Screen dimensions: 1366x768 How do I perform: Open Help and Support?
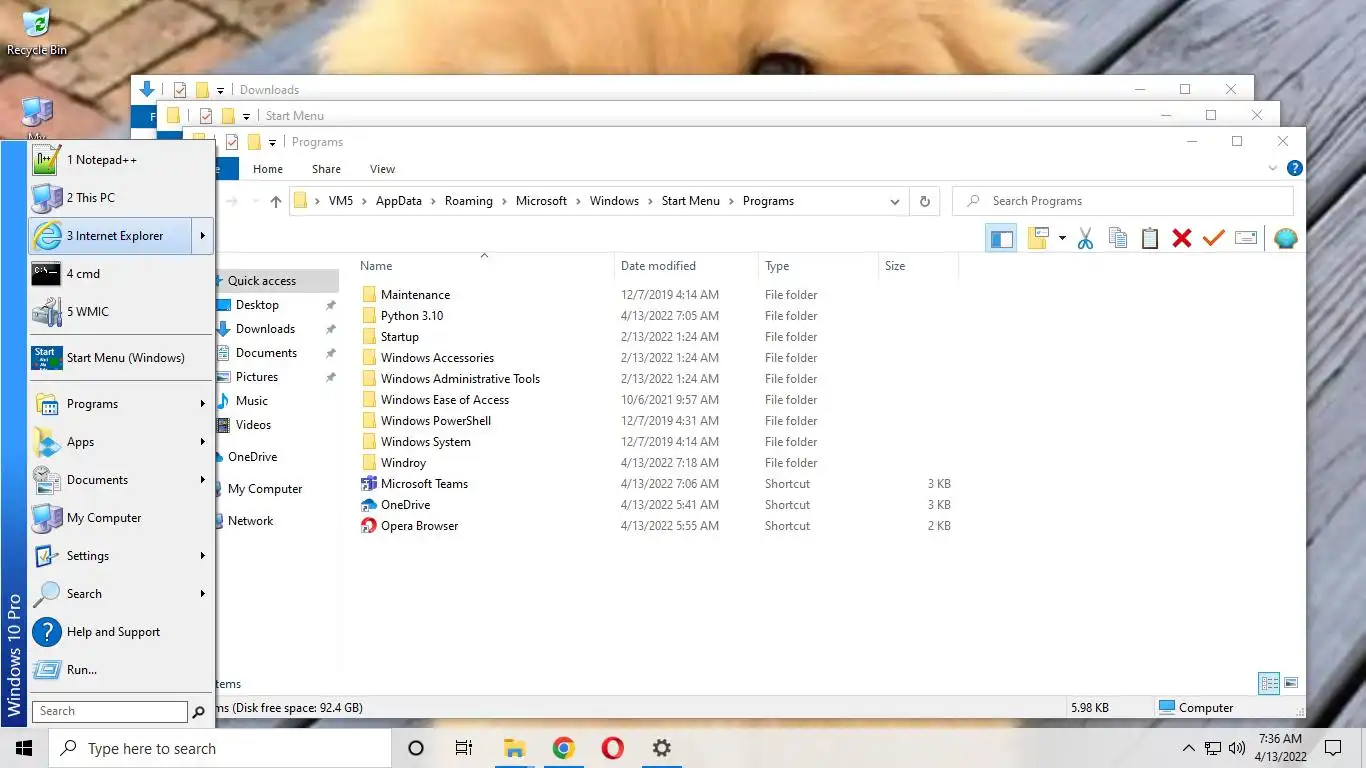pyautogui.click(x=121, y=632)
